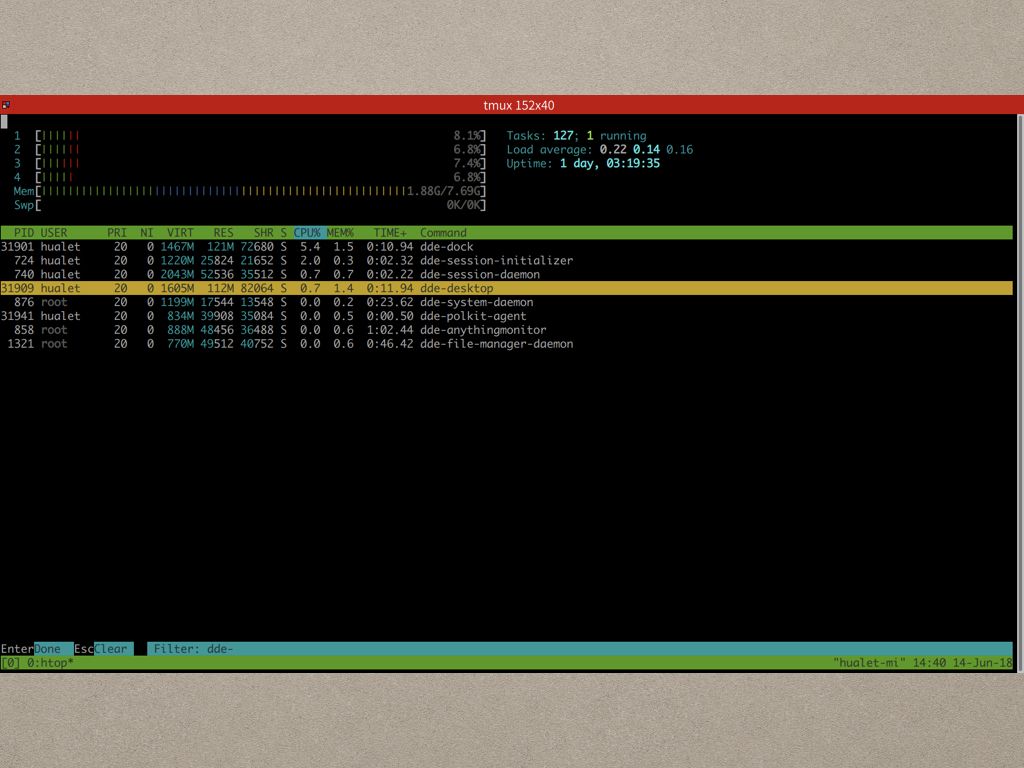Click Clear in the filter bar
Viewport: 1024px width, 768px height.
coord(108,648)
